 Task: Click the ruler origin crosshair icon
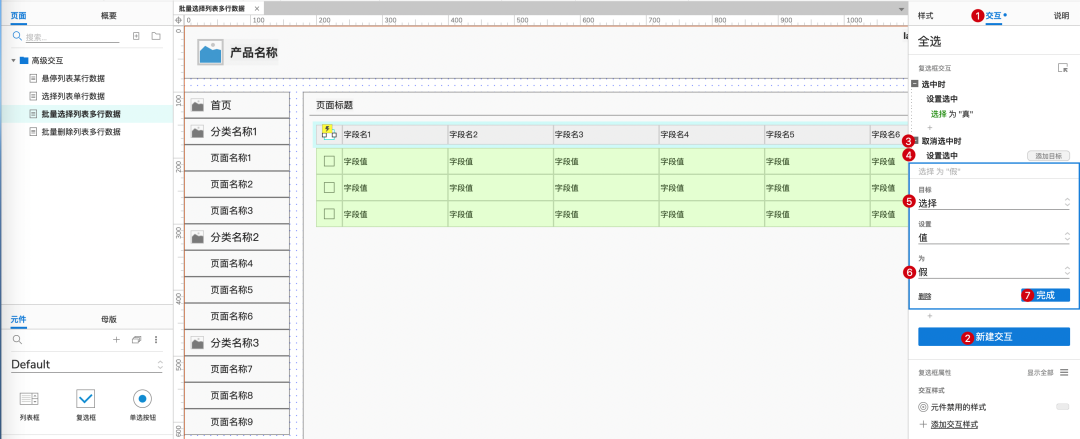179,21
